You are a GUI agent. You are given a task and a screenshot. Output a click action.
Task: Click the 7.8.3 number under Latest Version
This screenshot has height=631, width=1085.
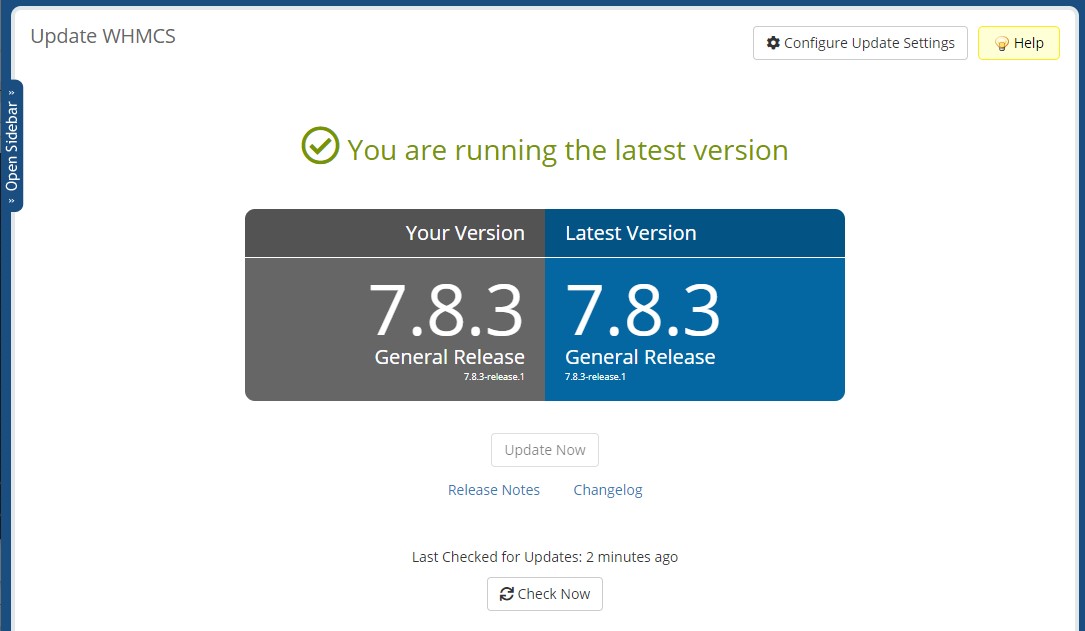tap(643, 311)
